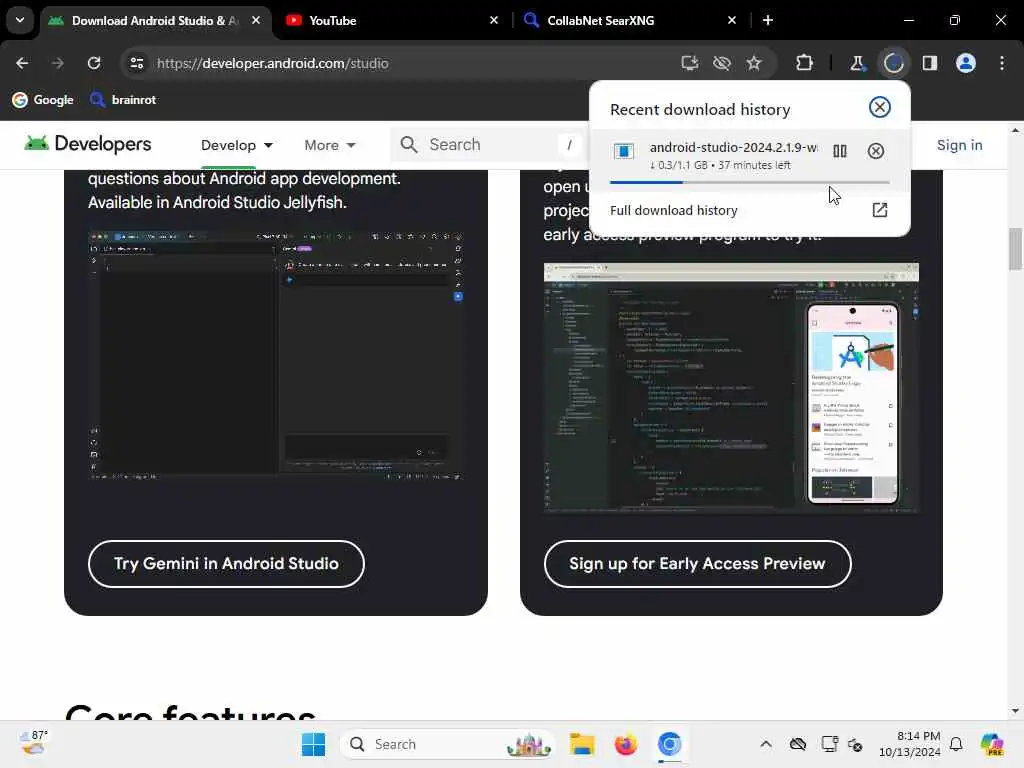The height and width of the screenshot is (768, 1024).
Task: Expand the More menu
Action: 330,145
